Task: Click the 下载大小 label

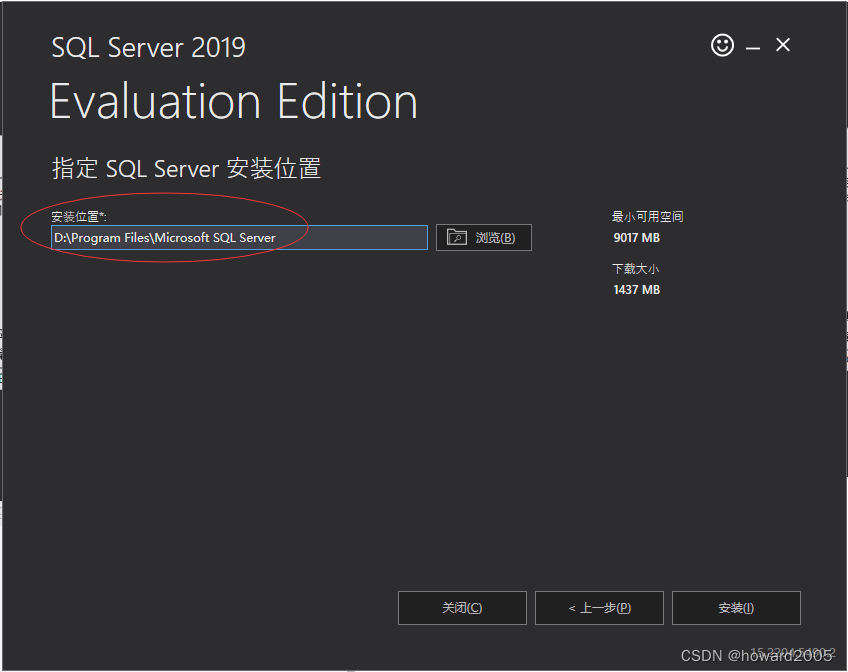Action: point(635,269)
